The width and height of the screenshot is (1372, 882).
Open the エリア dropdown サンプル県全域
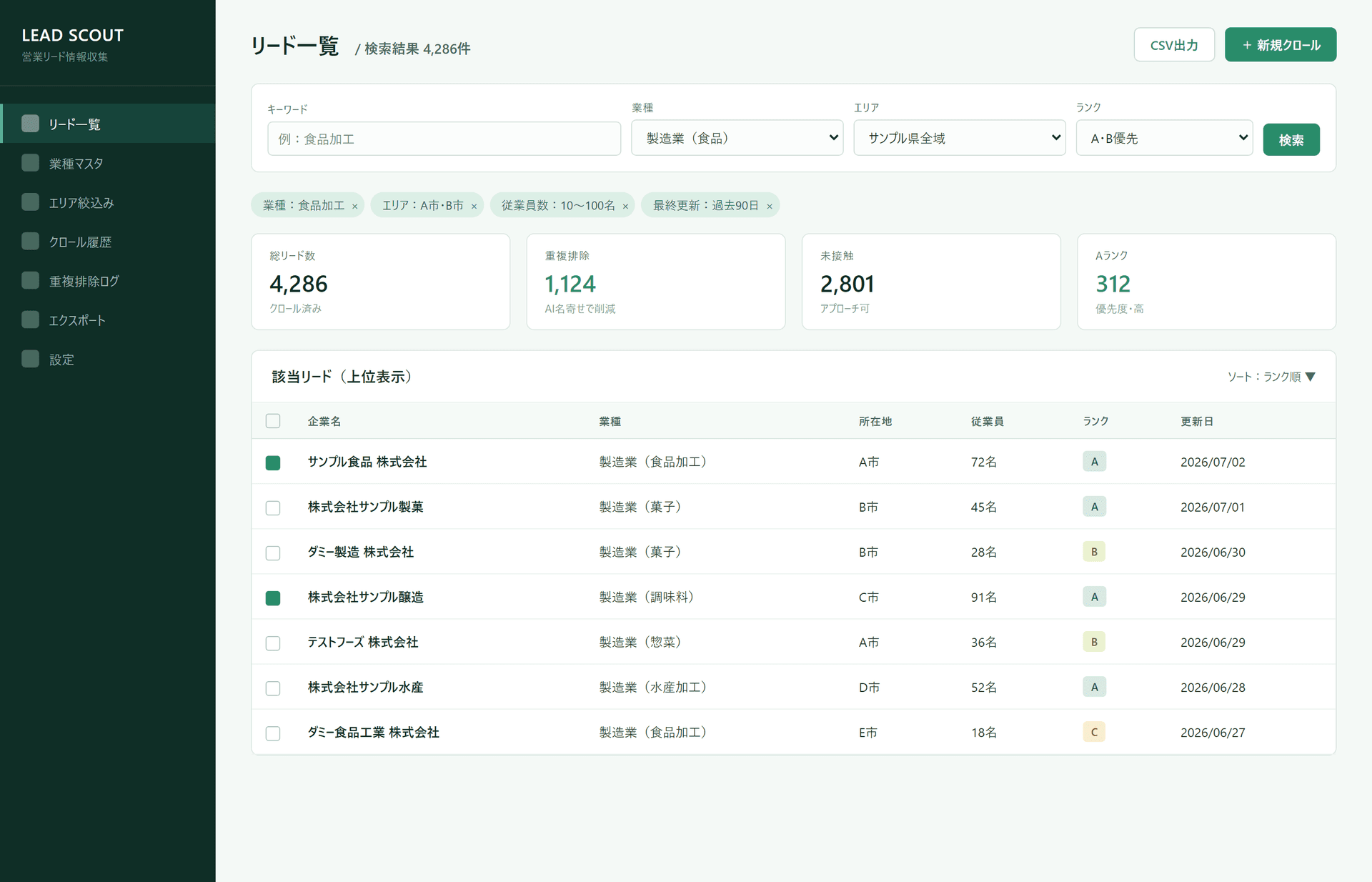[x=960, y=138]
